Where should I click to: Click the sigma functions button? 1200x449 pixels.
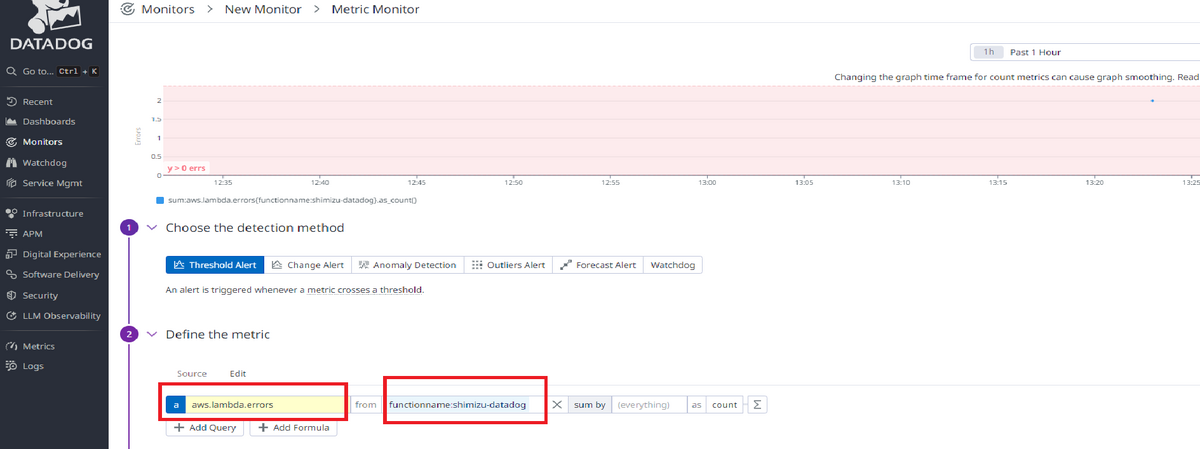tap(758, 405)
